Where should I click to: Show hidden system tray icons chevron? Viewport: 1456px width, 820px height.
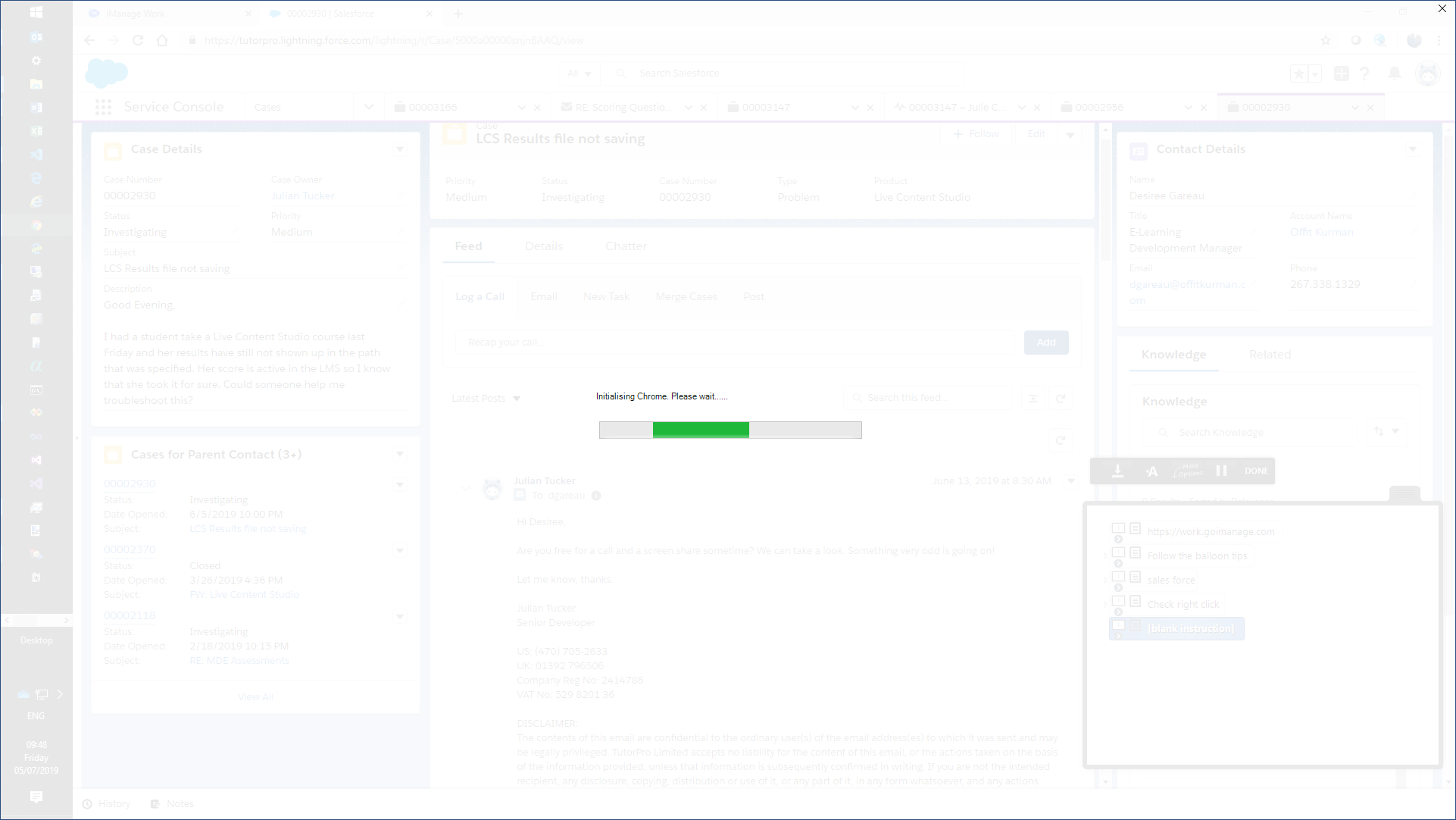[60, 694]
